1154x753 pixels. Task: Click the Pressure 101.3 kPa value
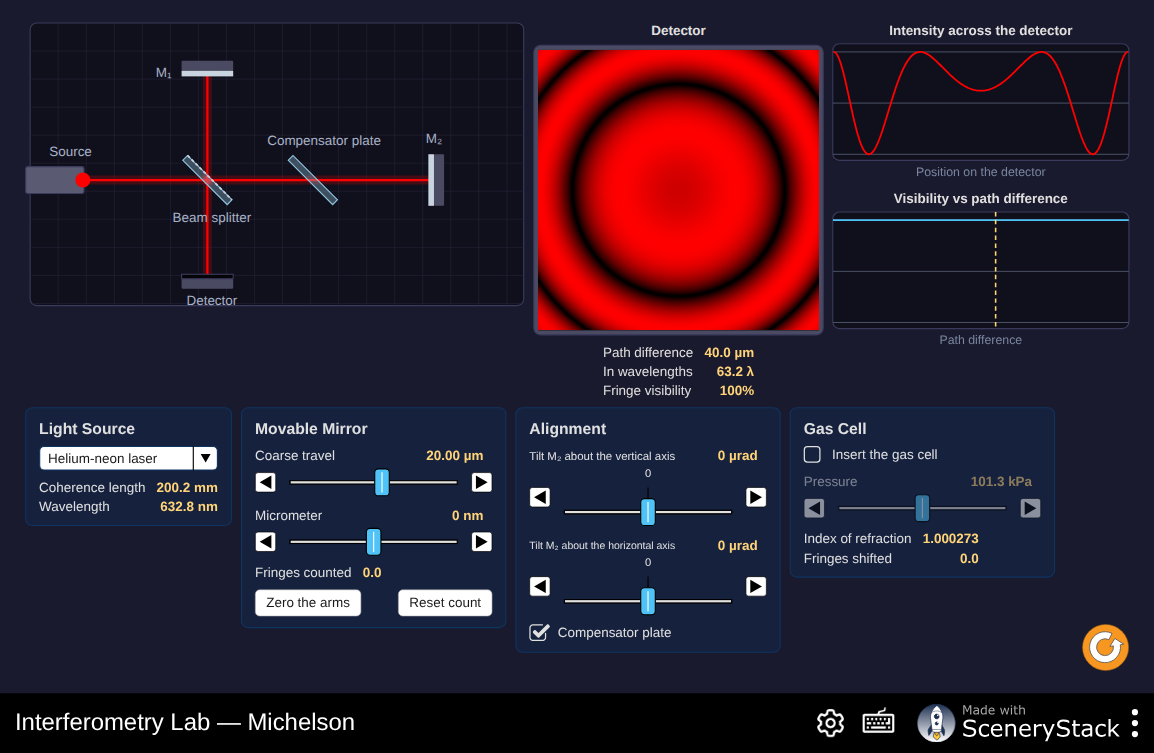click(1001, 481)
